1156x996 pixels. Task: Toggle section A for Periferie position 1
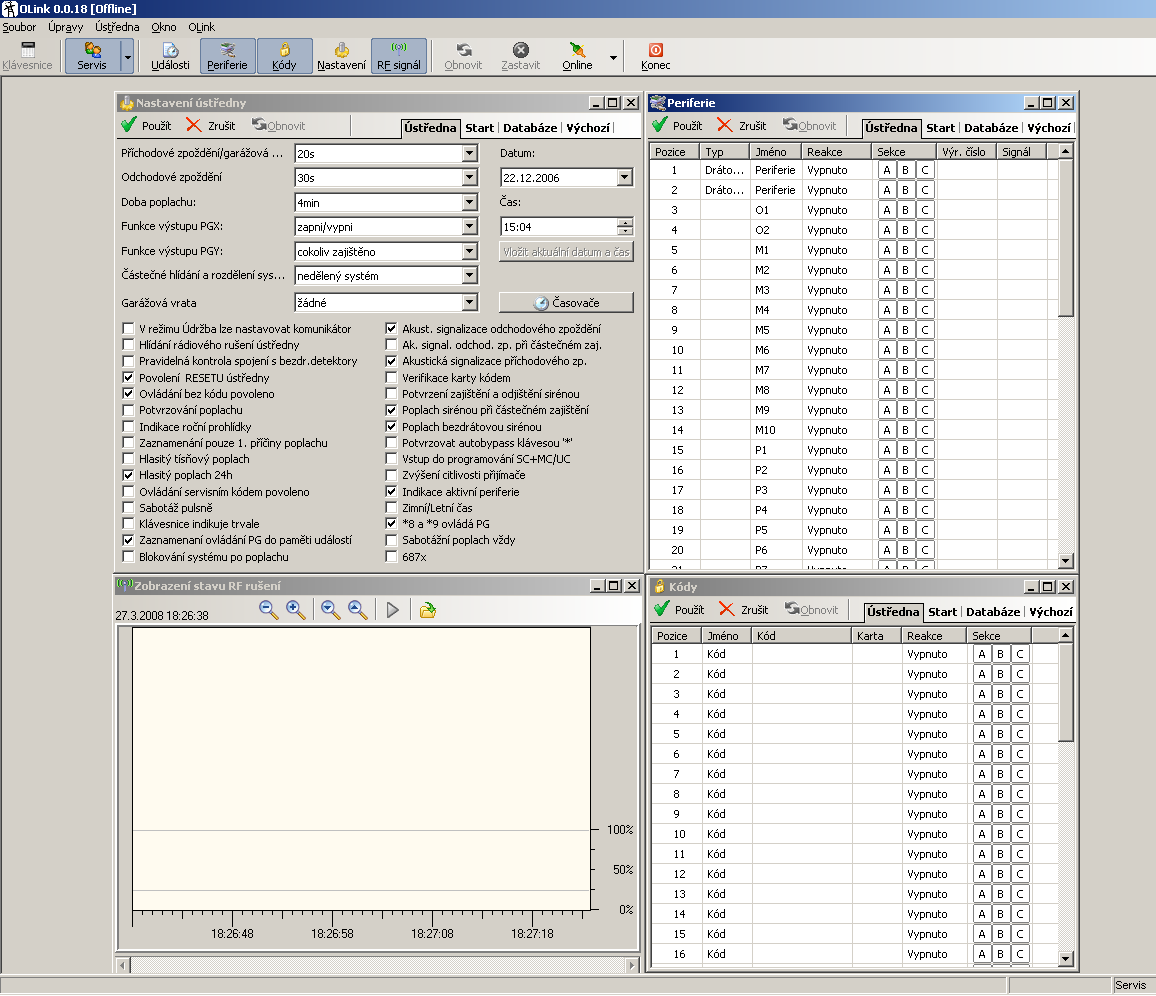pos(887,170)
